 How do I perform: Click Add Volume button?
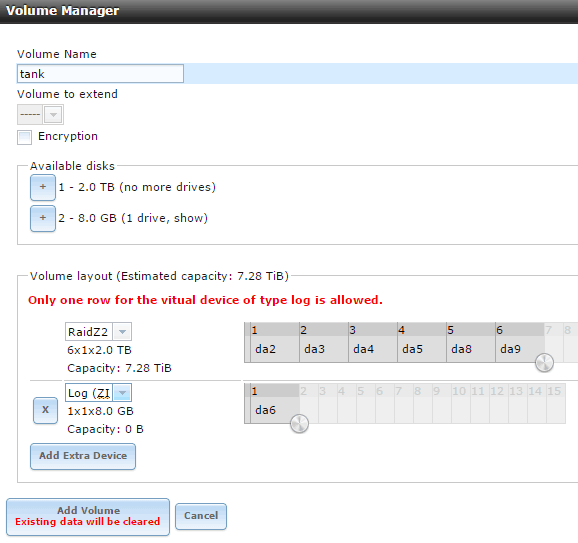88,516
